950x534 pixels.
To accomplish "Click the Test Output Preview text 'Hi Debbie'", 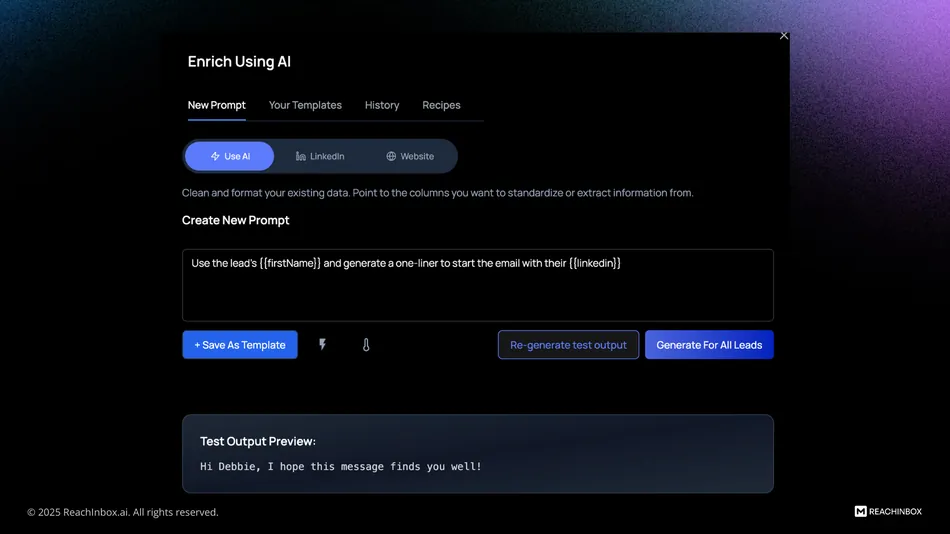I will click(x=340, y=466).
